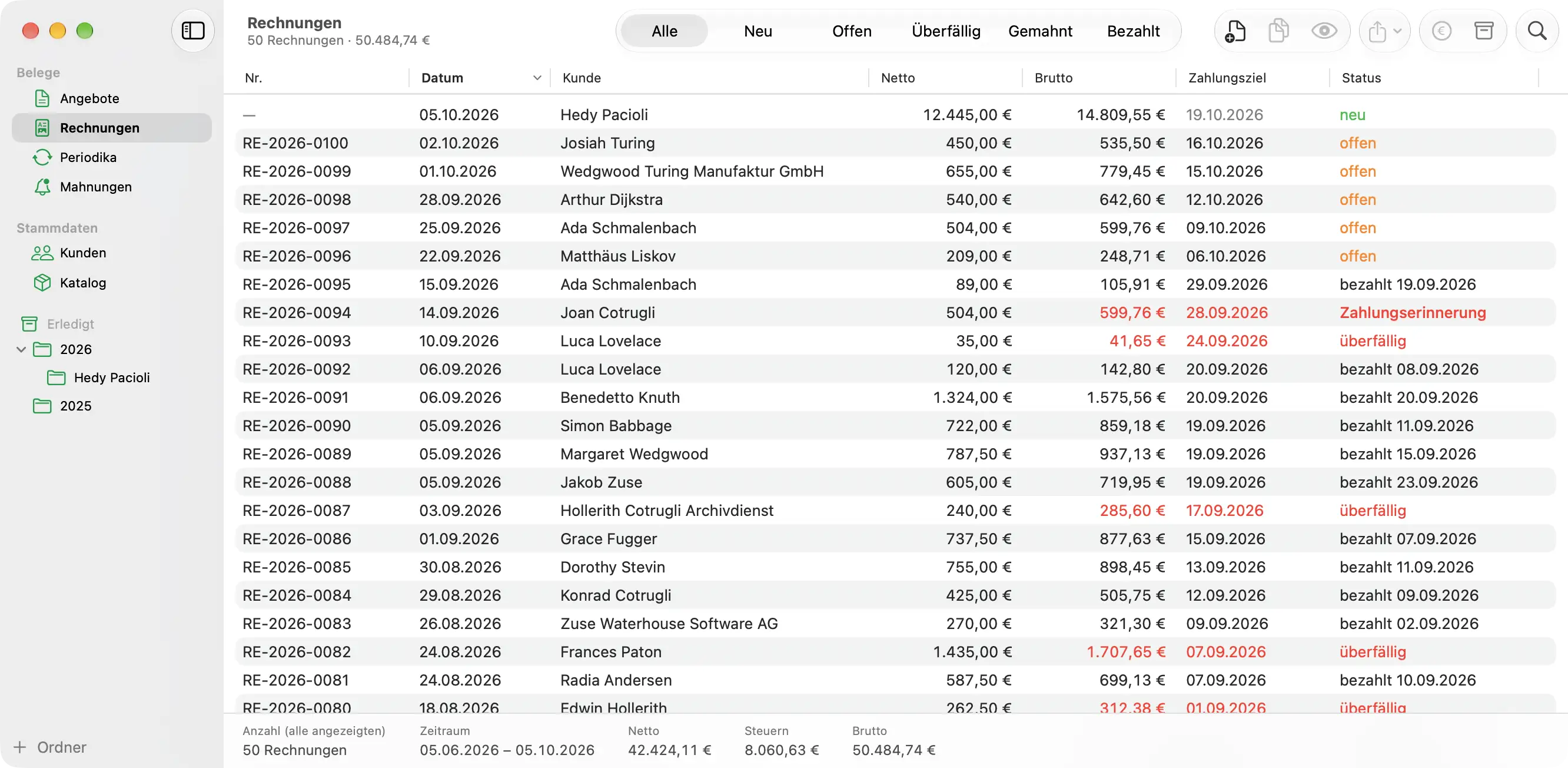Select Rechnungen sidebar item
The height and width of the screenshot is (768, 1568).
pos(112,128)
